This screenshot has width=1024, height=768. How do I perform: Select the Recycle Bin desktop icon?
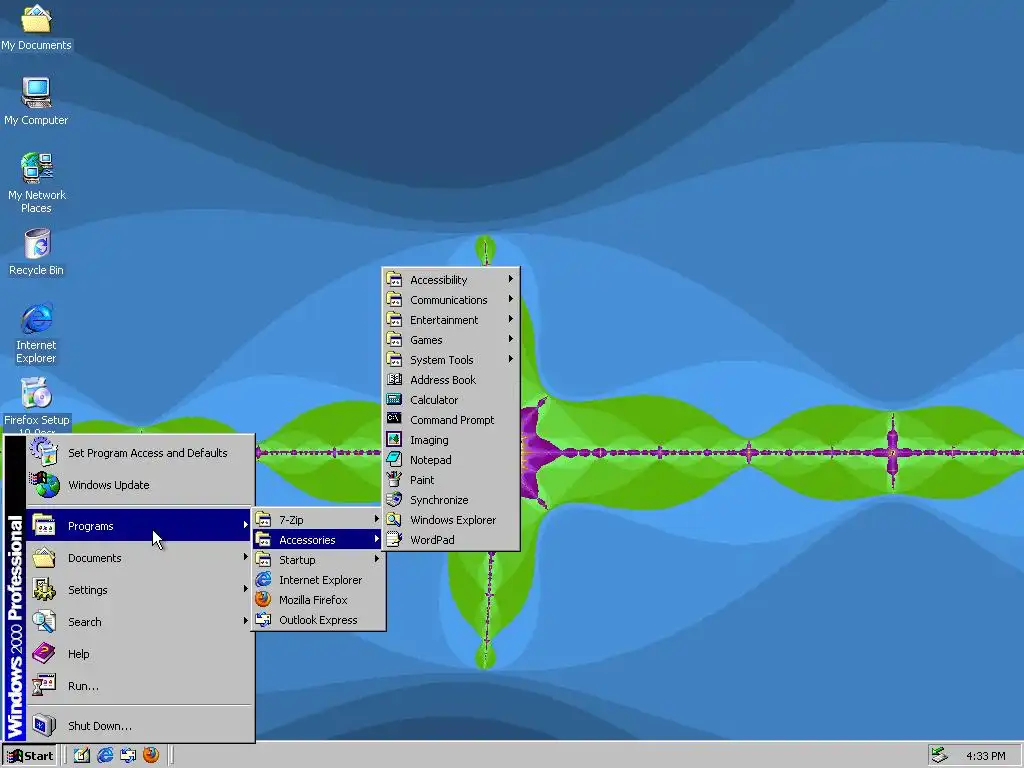click(37, 252)
